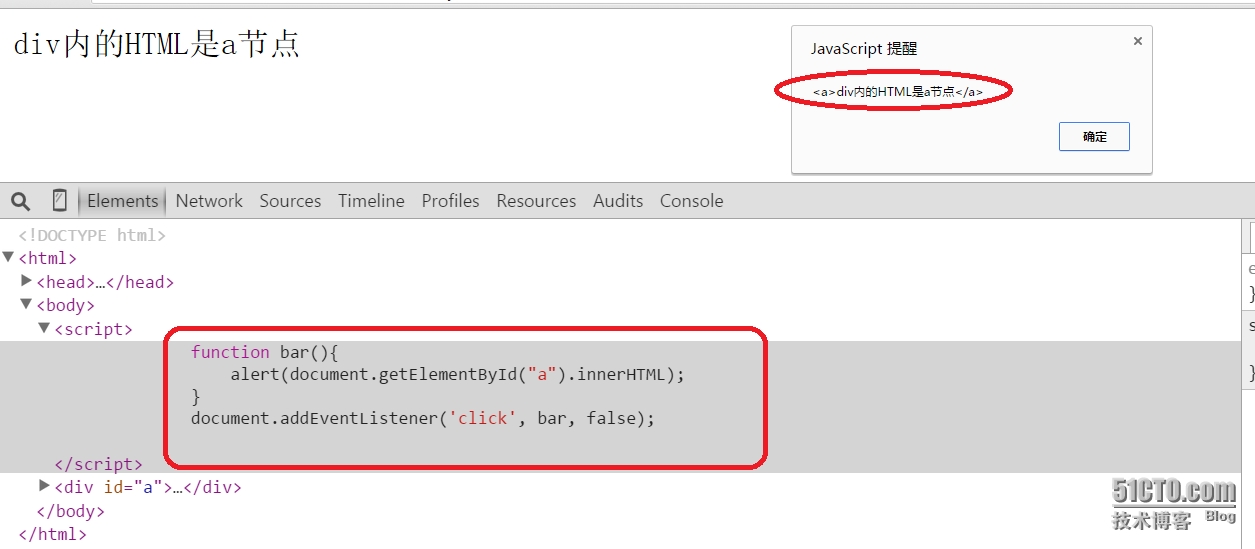Expand the div id="a" node triangle
This screenshot has height=549, width=1255.
tap(45, 486)
